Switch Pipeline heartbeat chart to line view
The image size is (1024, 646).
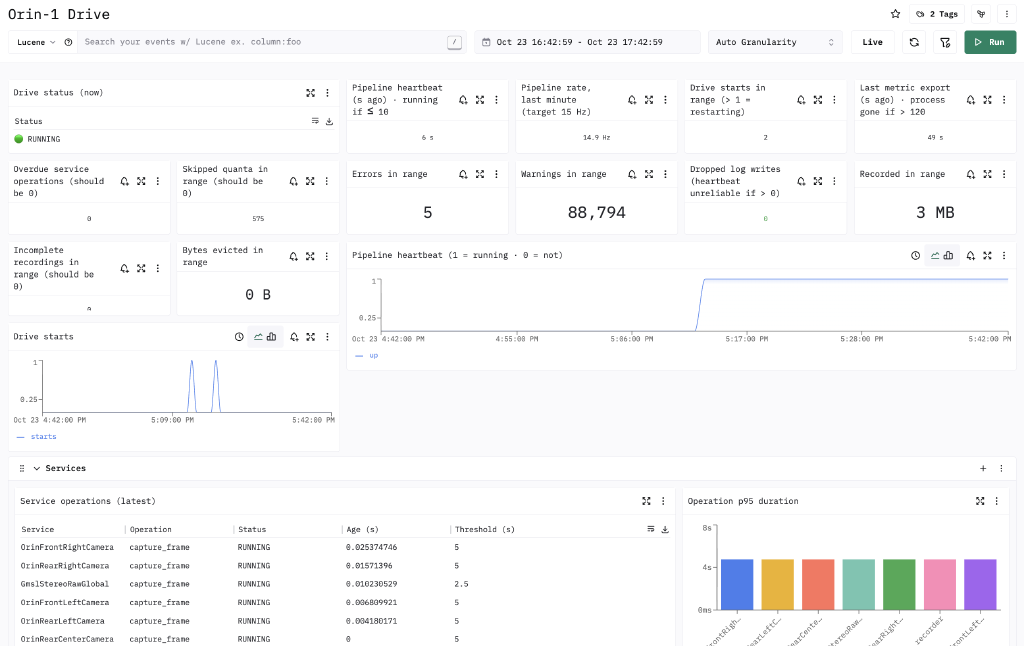[x=935, y=255]
